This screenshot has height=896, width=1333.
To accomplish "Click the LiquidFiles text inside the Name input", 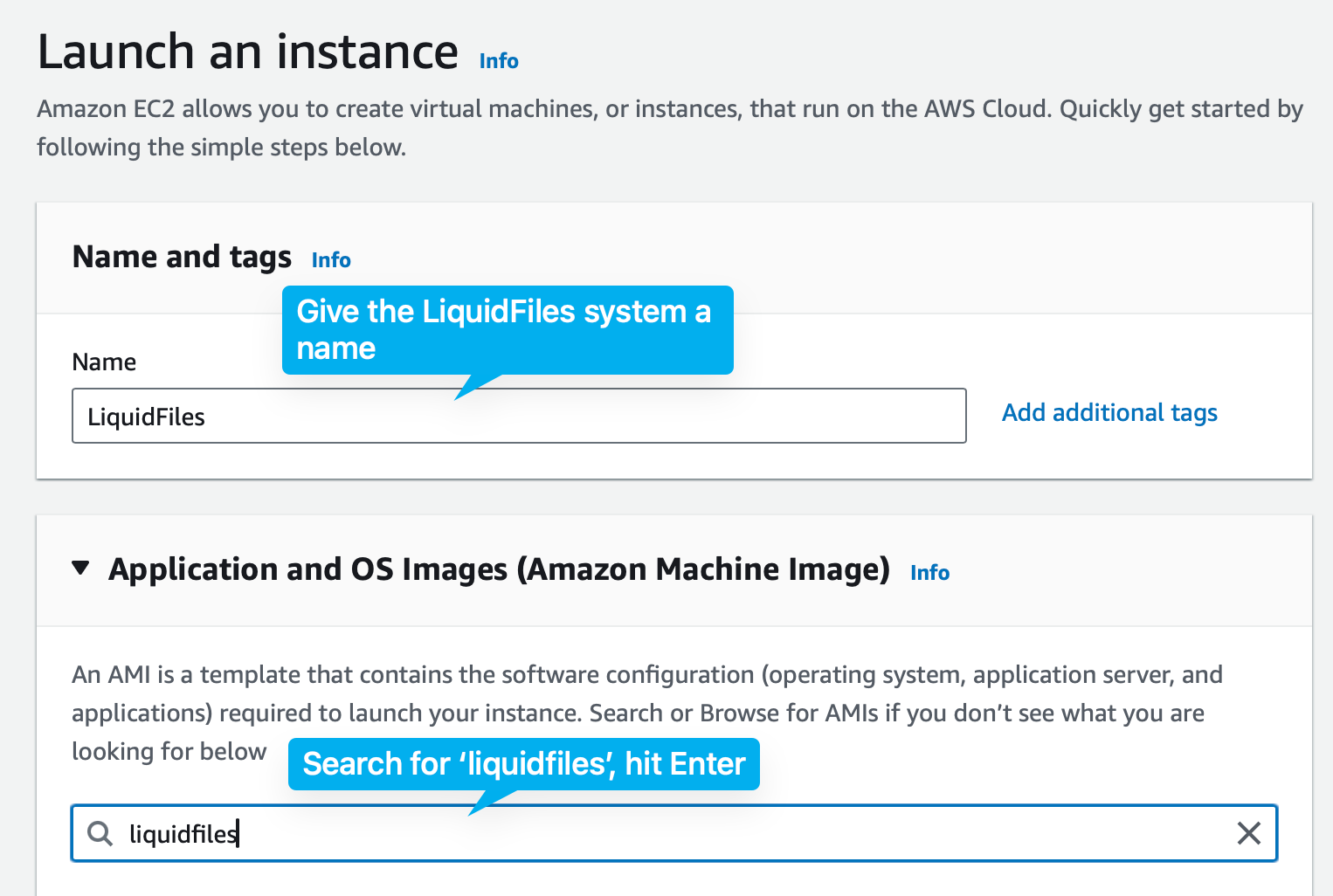I will click(x=145, y=417).
